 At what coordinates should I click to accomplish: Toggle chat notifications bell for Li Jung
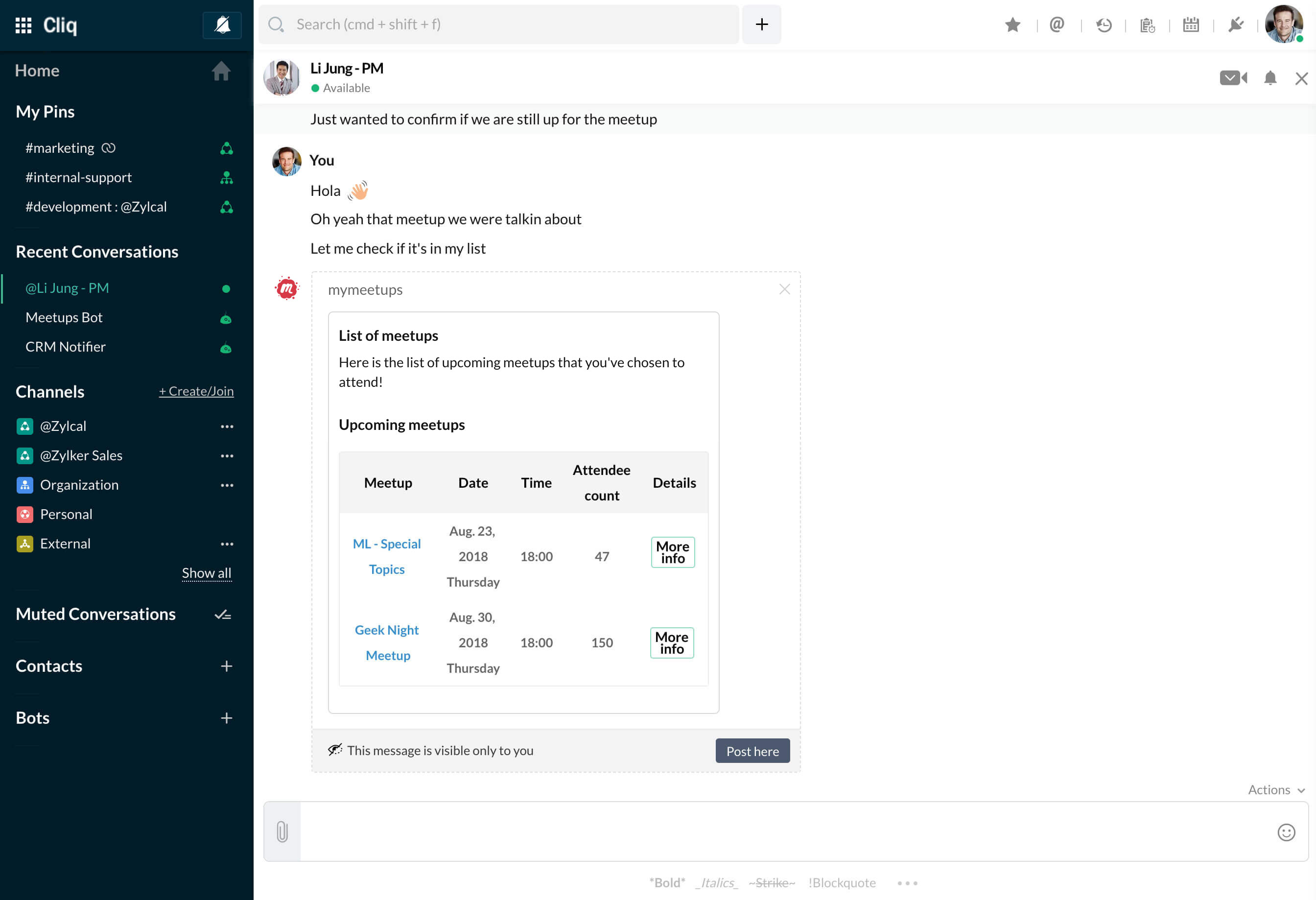1270,77
